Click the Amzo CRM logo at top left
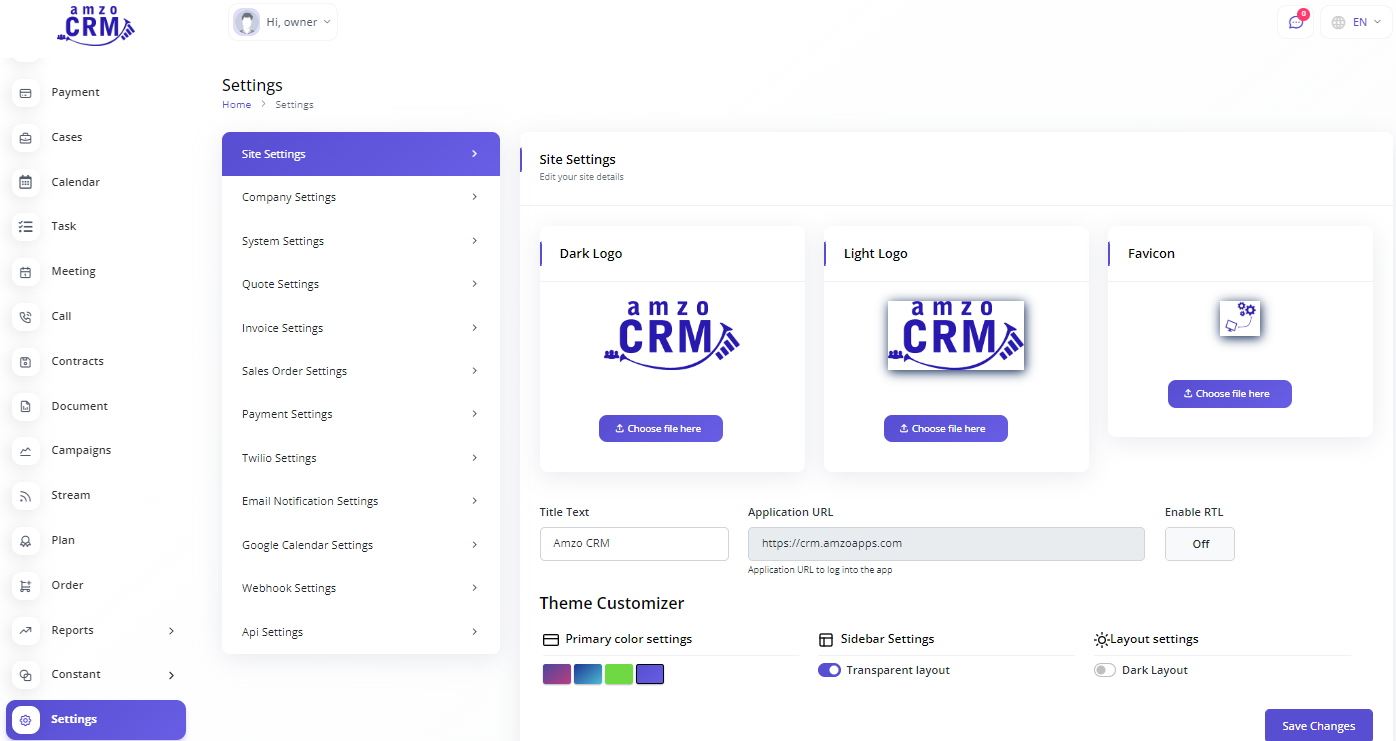Image resolution: width=1396 pixels, height=741 pixels. point(96,24)
